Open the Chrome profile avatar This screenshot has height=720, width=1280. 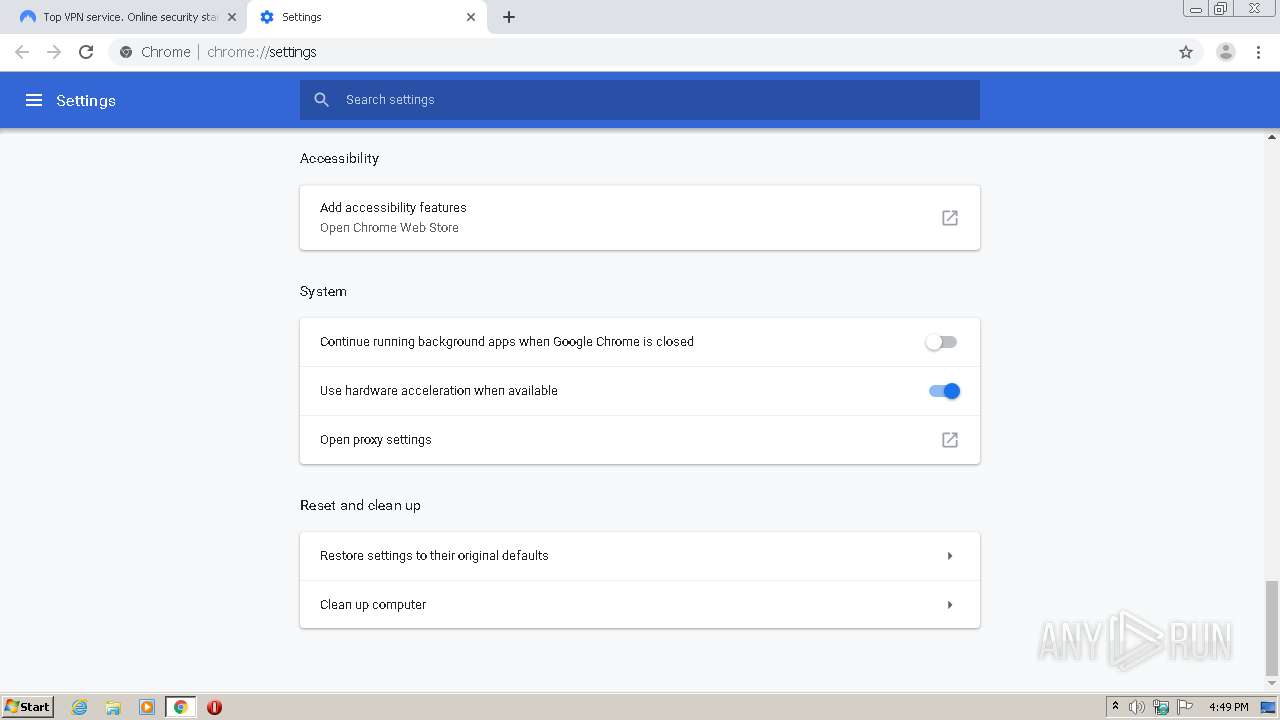click(1226, 52)
